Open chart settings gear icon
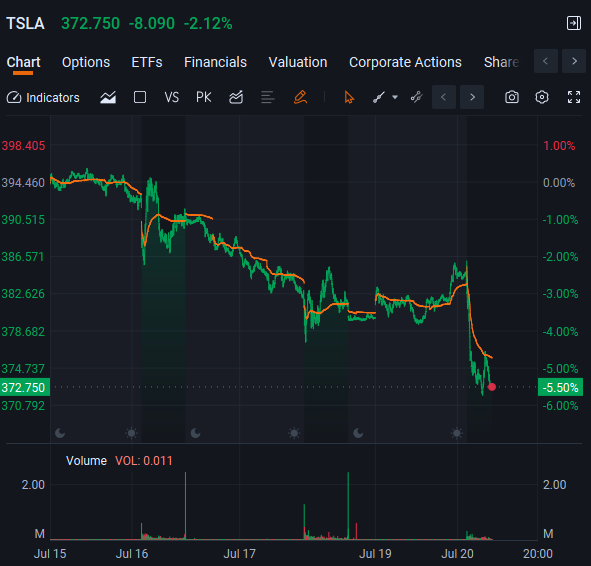The image size is (591, 566). click(542, 97)
